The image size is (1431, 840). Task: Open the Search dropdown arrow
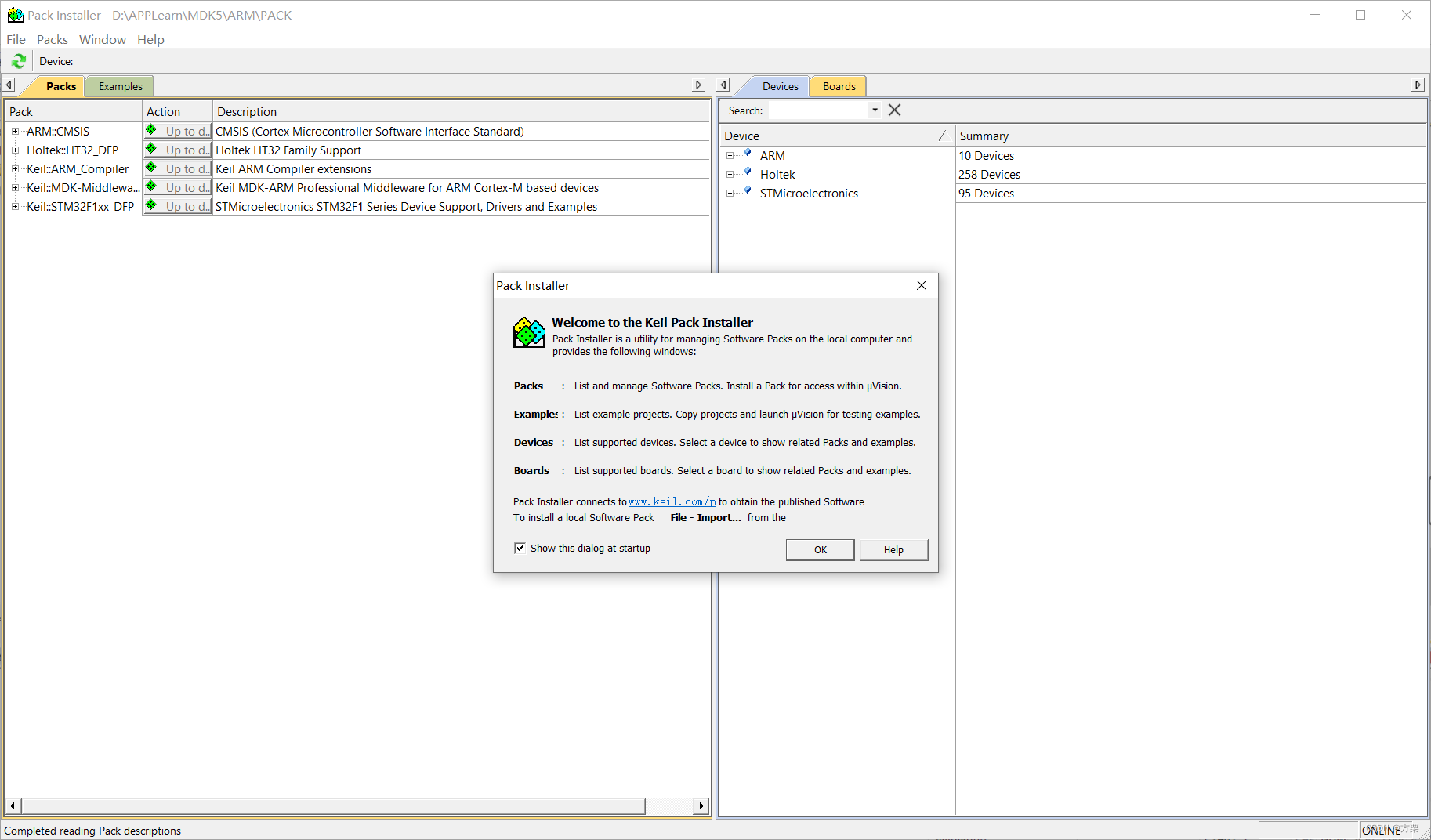(x=875, y=110)
